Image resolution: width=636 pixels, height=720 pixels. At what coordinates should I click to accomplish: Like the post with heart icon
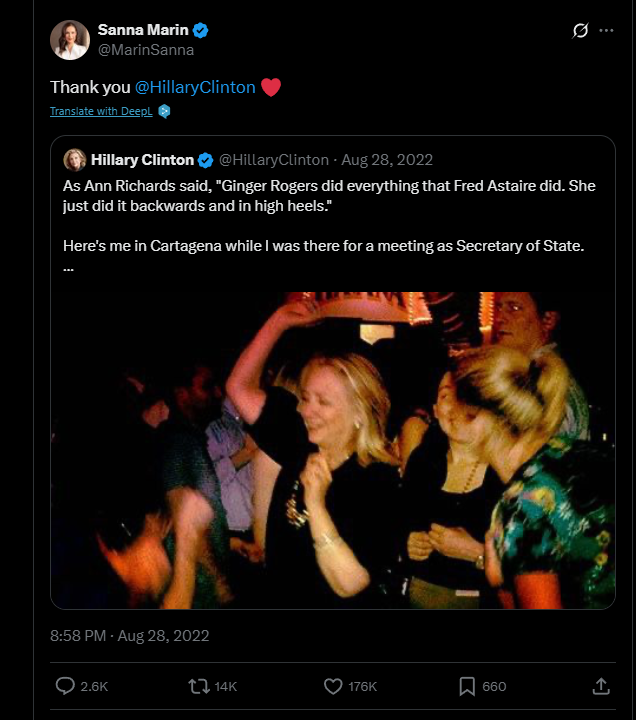click(x=334, y=686)
